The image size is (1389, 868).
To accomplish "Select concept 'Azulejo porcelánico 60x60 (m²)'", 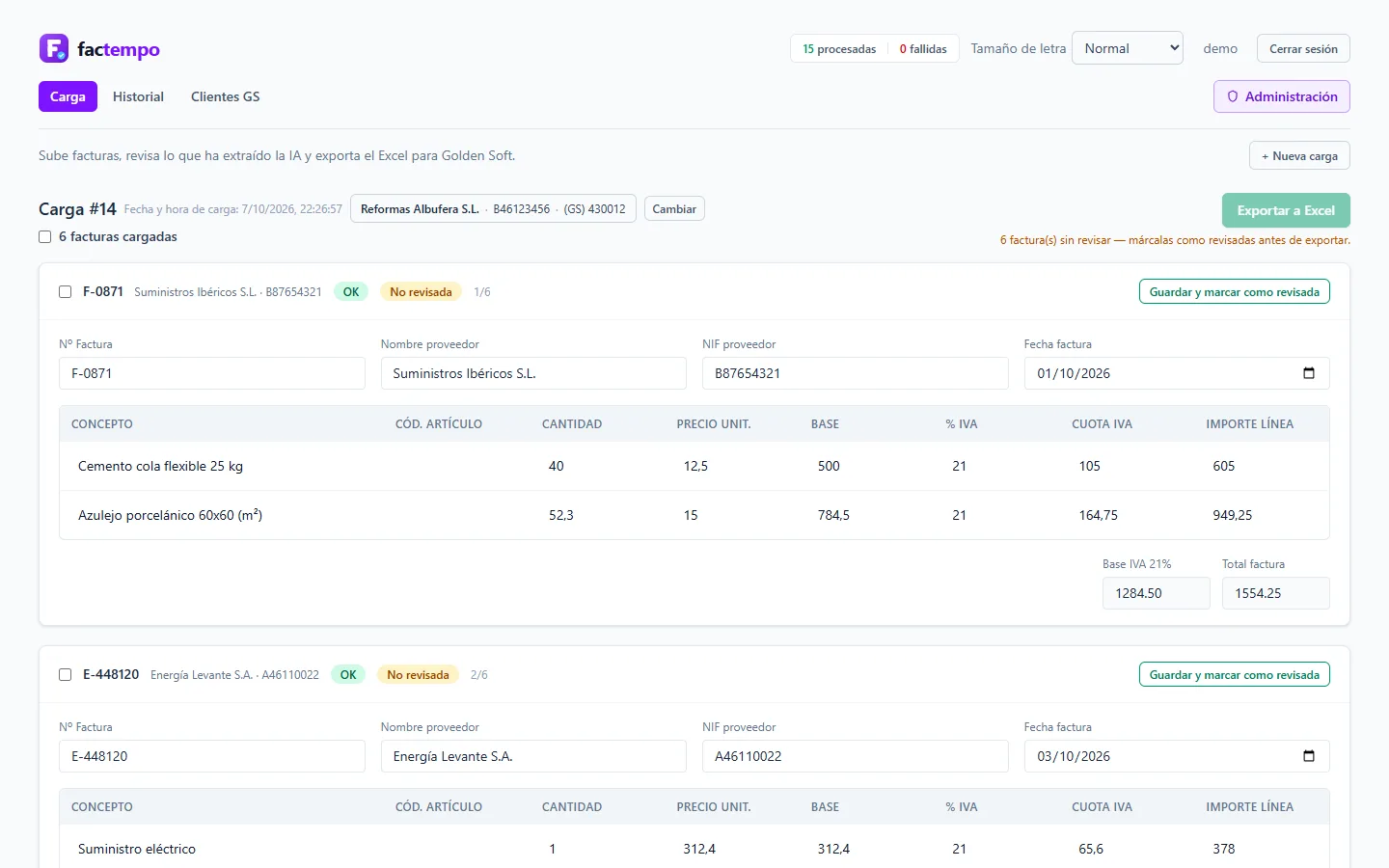I will click(x=171, y=515).
